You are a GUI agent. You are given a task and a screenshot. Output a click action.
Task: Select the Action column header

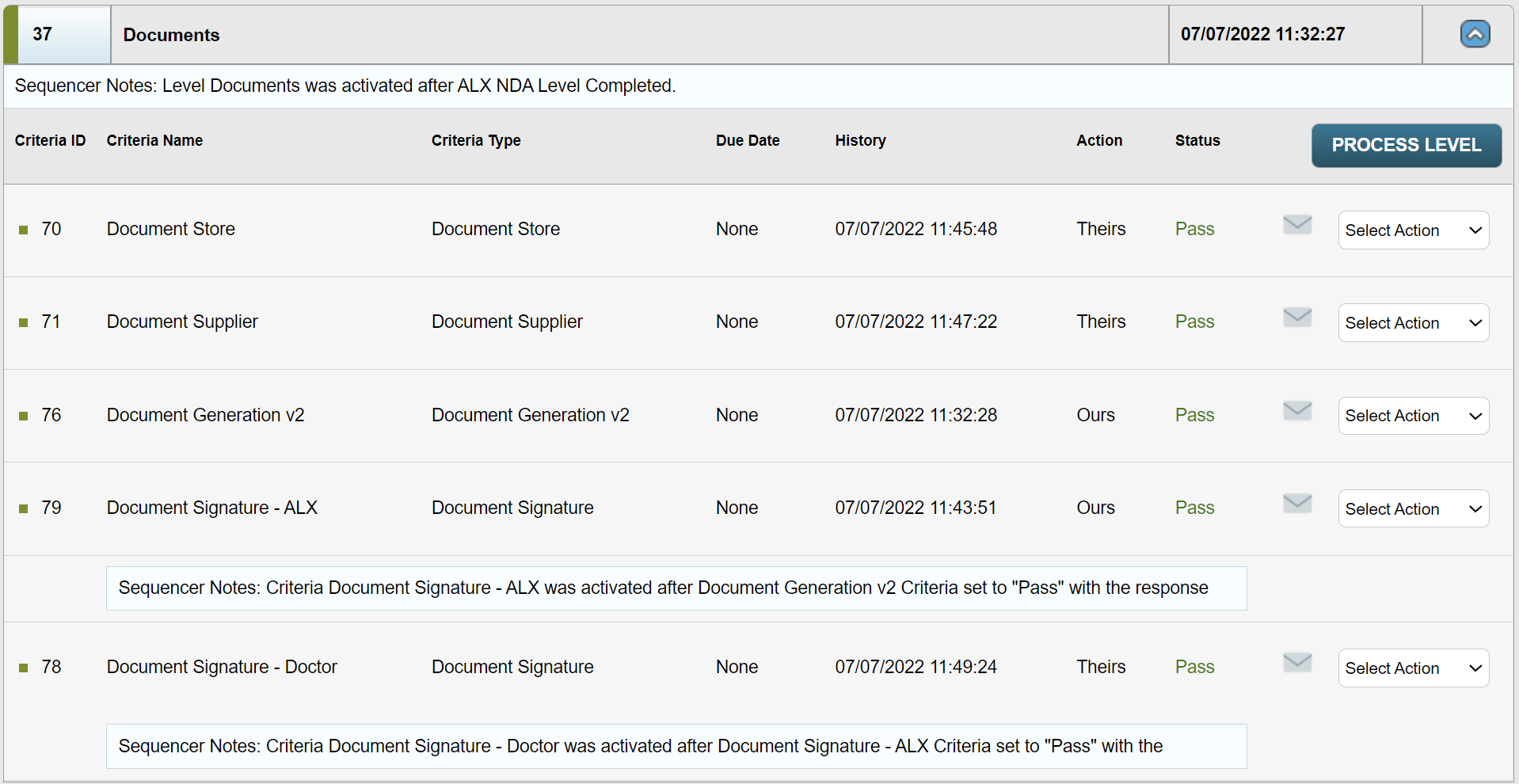pos(1099,140)
